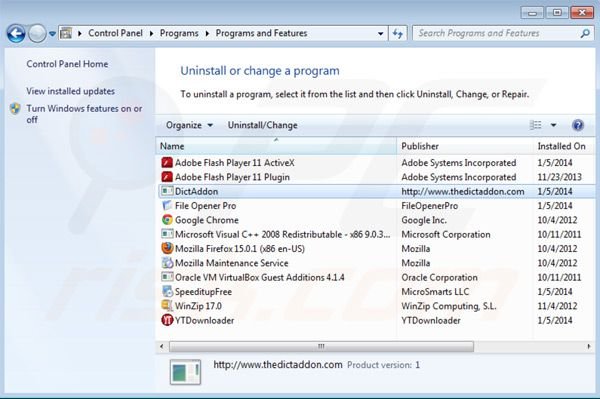
Task: Click Adobe Flash Player 11 ActiveX icon
Action: click(167, 163)
